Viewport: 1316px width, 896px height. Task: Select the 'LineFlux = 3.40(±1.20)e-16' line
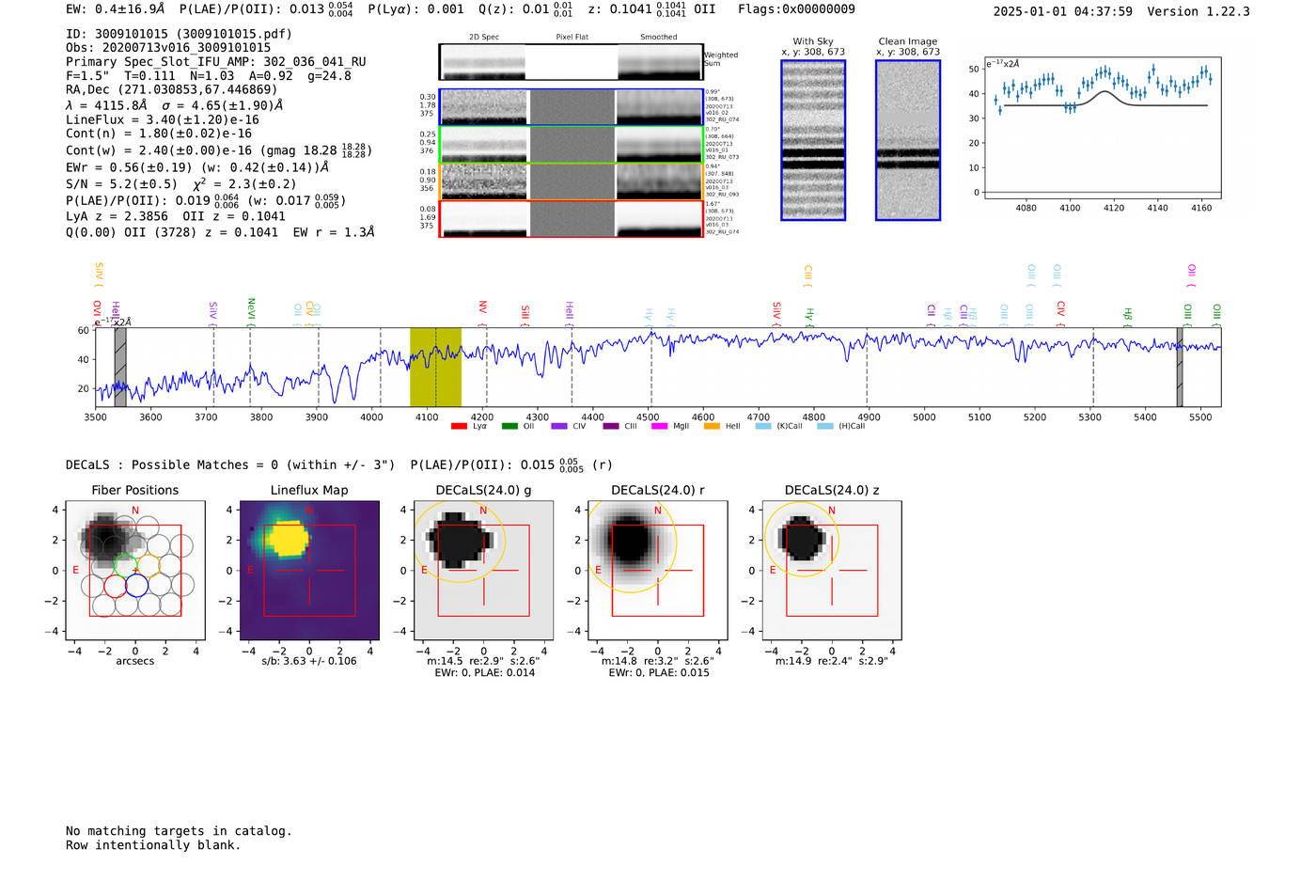point(163,119)
